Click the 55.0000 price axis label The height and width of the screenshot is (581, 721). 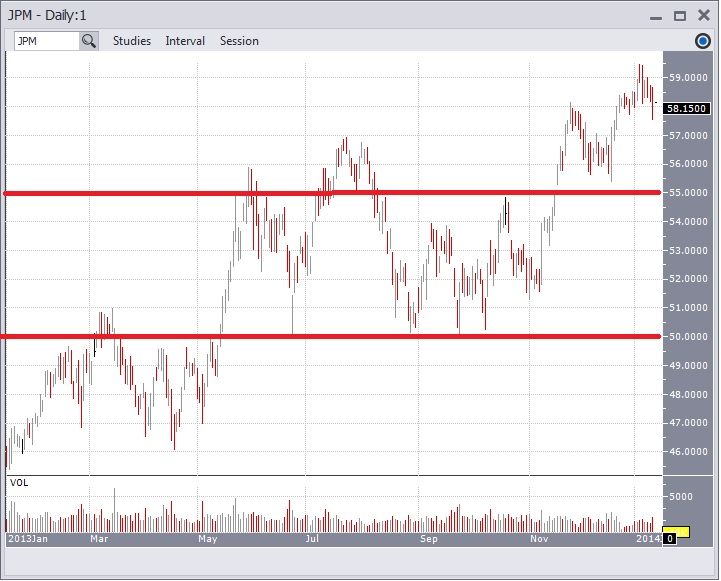(688, 193)
